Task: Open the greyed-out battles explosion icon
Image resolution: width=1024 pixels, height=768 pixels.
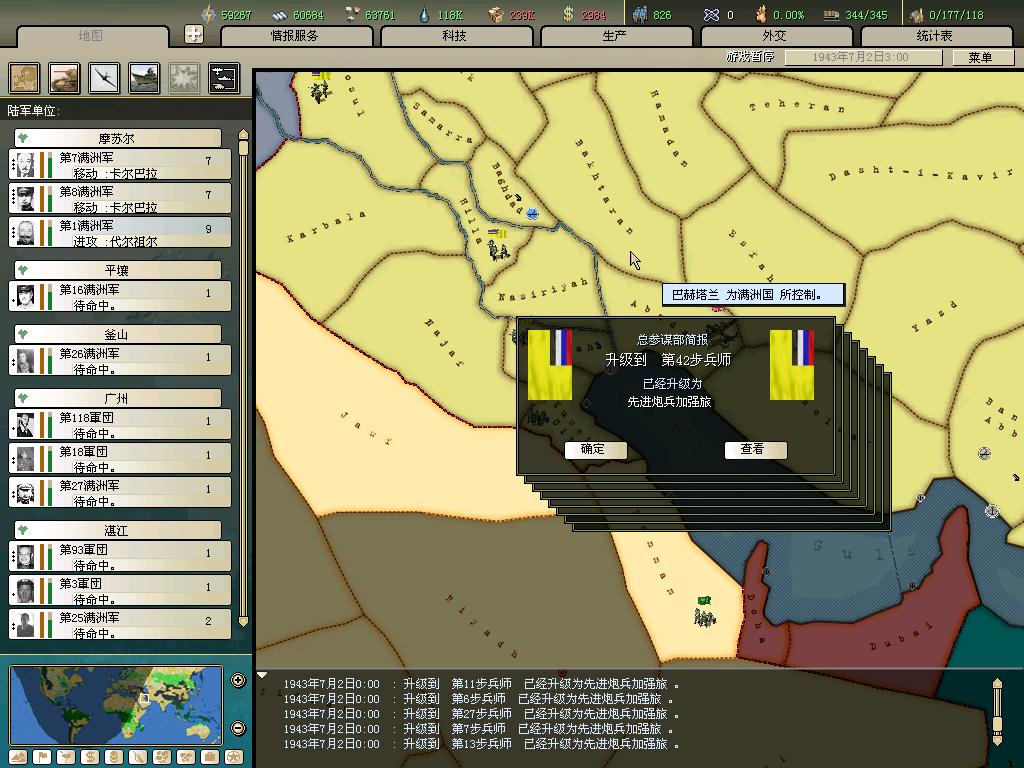Action: 184,78
